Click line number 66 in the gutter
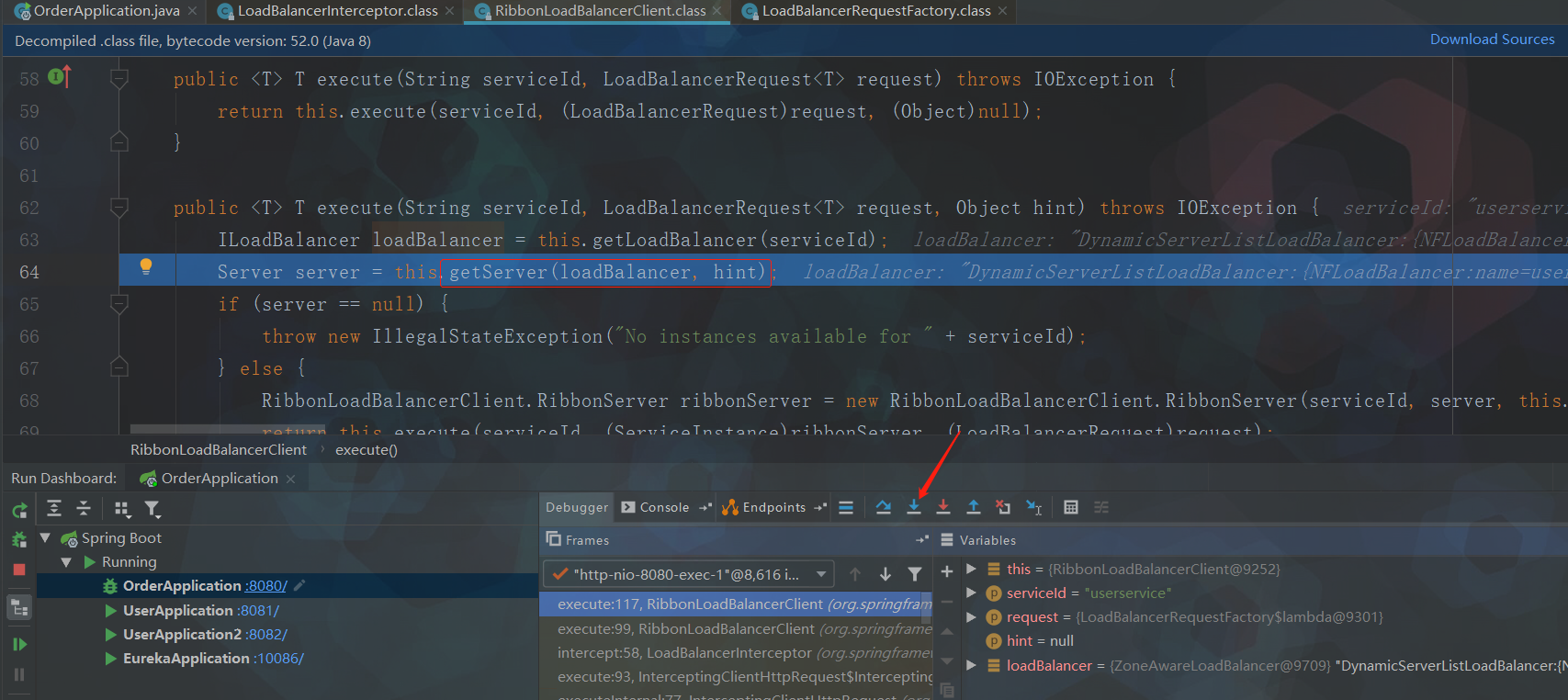 [x=29, y=336]
